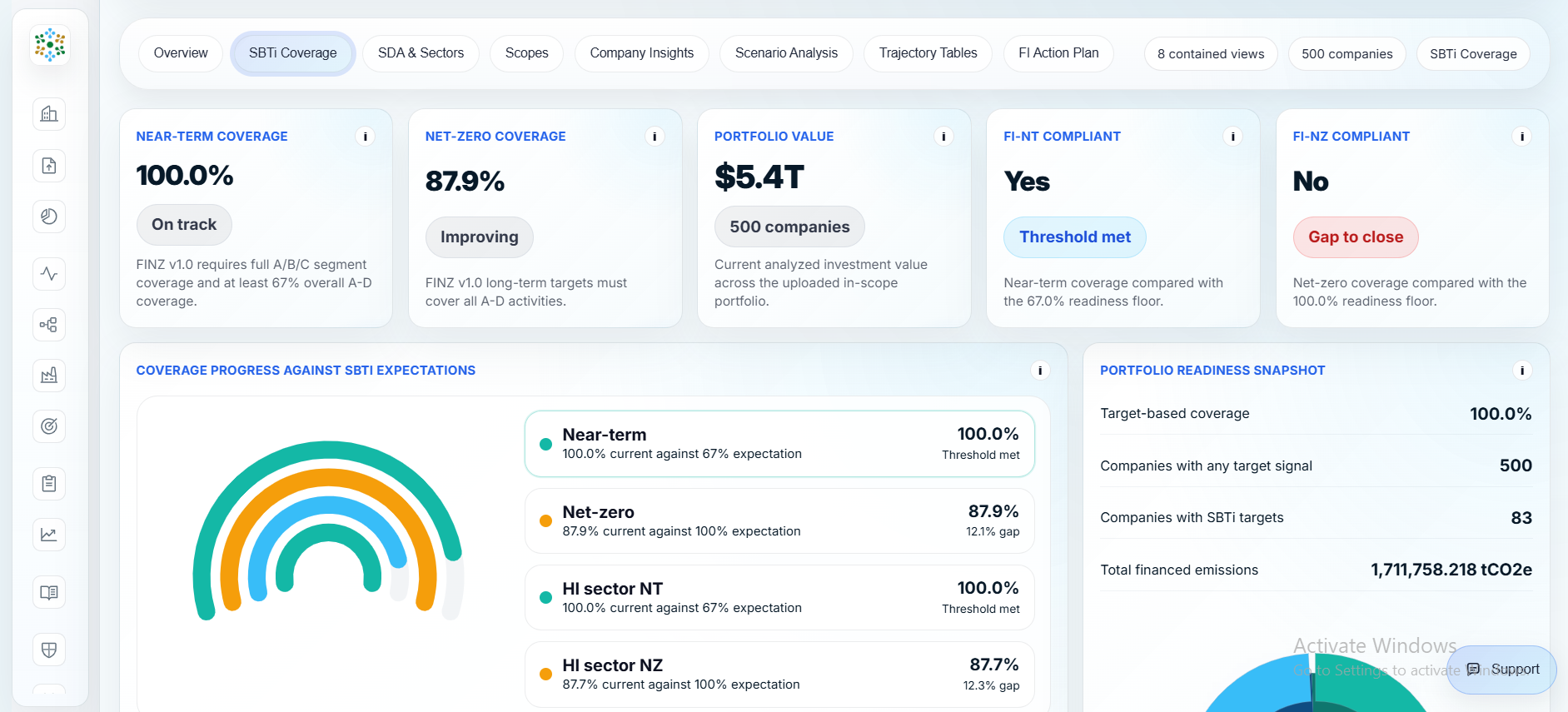
Task: Click the Total financed emissions row
Action: click(x=1316, y=570)
